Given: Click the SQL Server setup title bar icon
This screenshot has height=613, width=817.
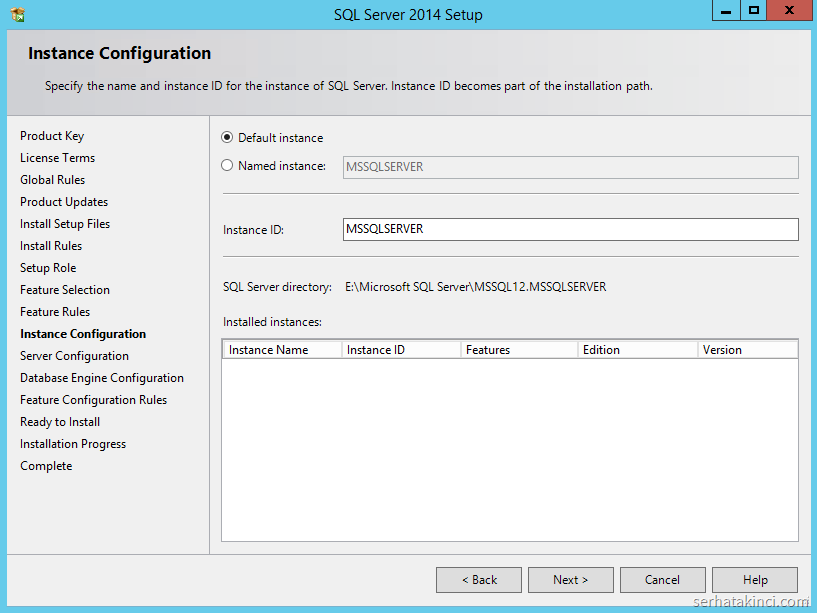Looking at the screenshot, I should pos(17,14).
